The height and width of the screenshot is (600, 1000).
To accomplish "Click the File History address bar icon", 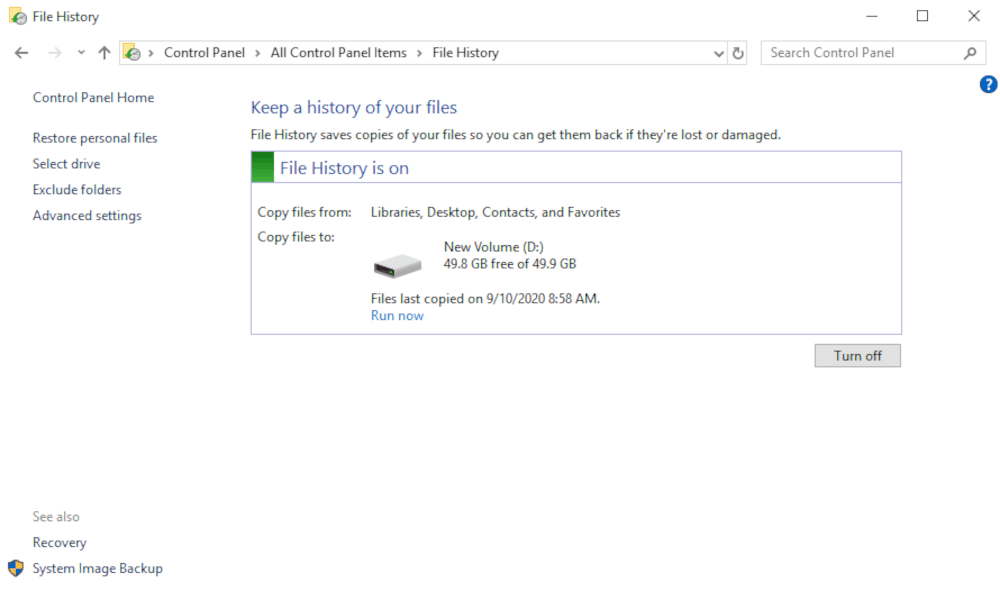I will [x=132, y=52].
